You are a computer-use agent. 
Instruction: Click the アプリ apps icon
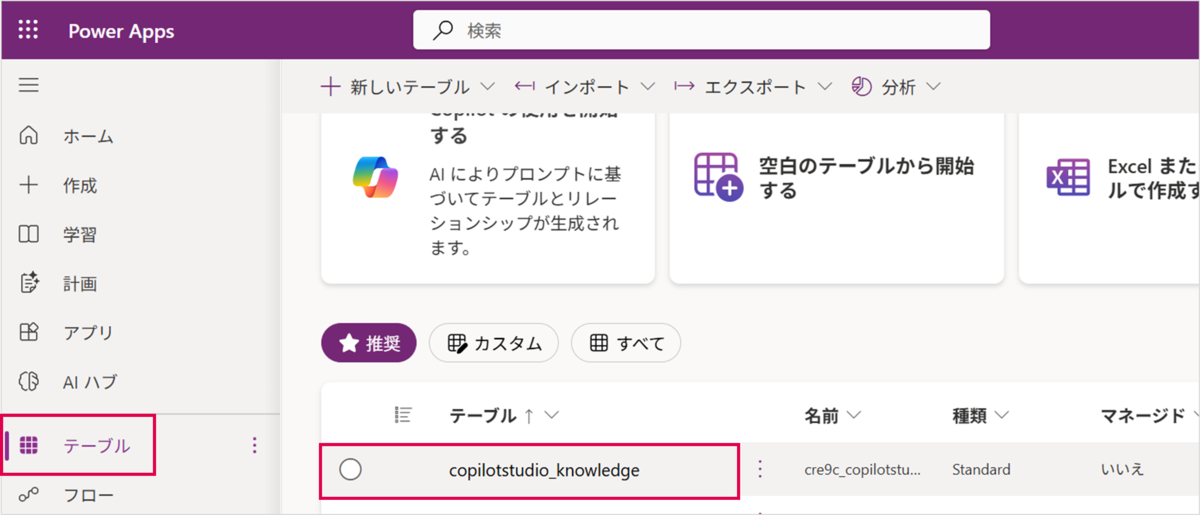click(29, 332)
